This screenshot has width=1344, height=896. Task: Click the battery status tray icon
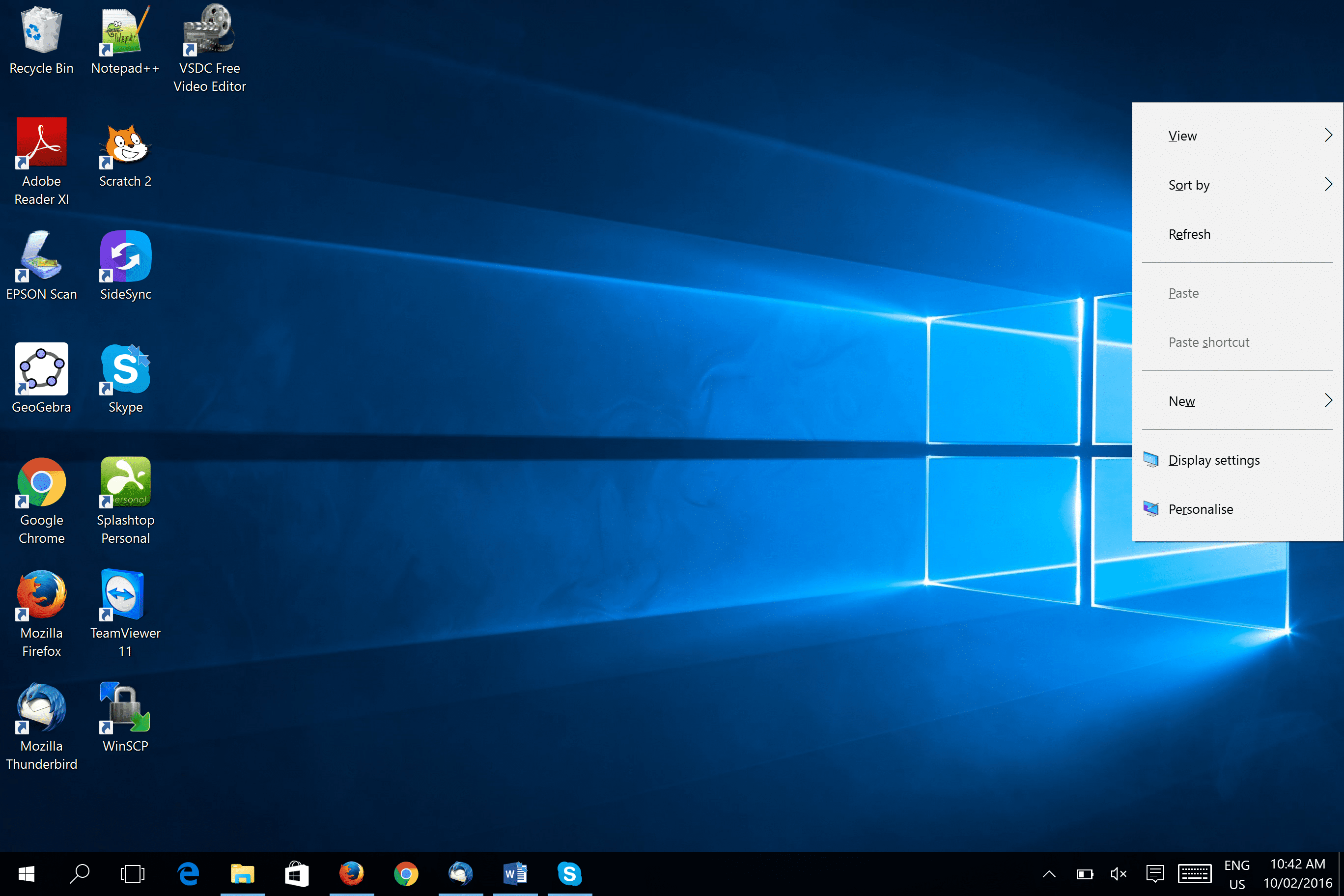1085,874
